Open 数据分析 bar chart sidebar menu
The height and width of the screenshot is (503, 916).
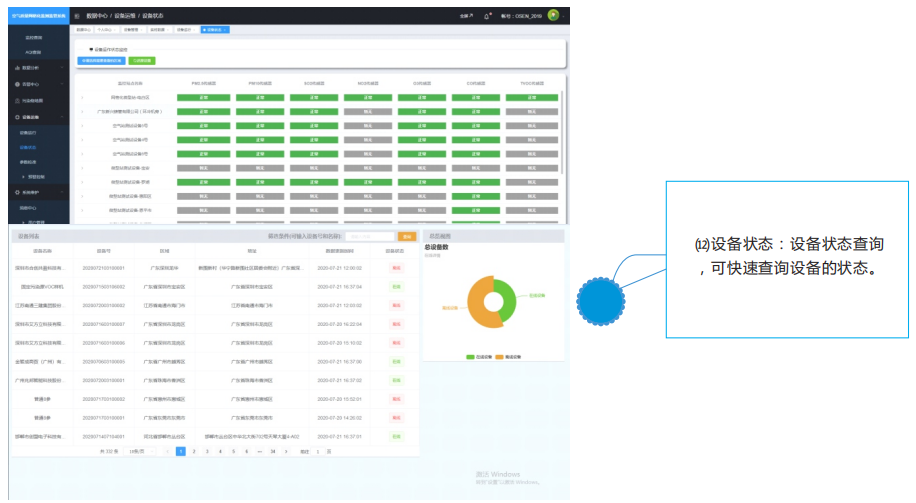tap(28, 67)
